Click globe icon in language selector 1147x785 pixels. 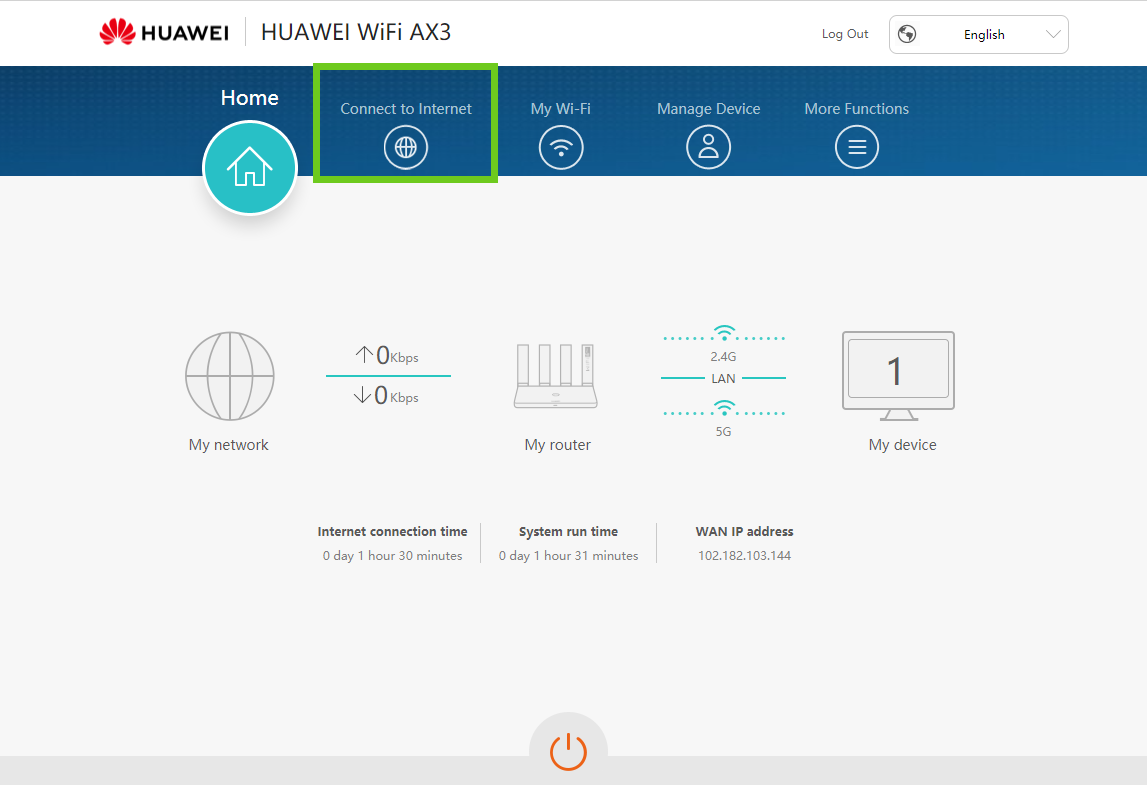click(907, 34)
